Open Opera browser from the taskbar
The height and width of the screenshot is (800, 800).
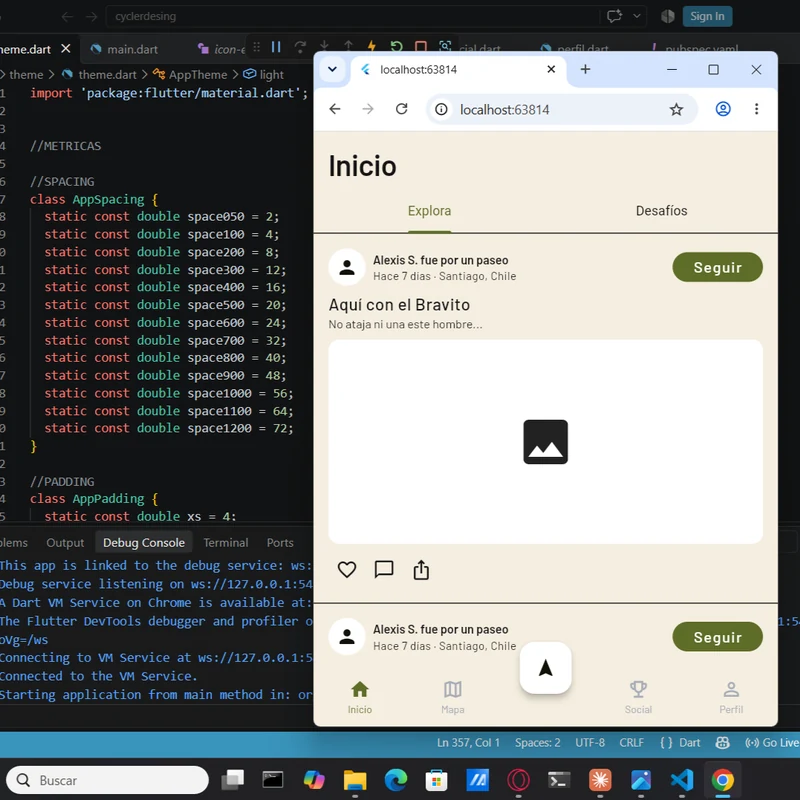click(518, 780)
